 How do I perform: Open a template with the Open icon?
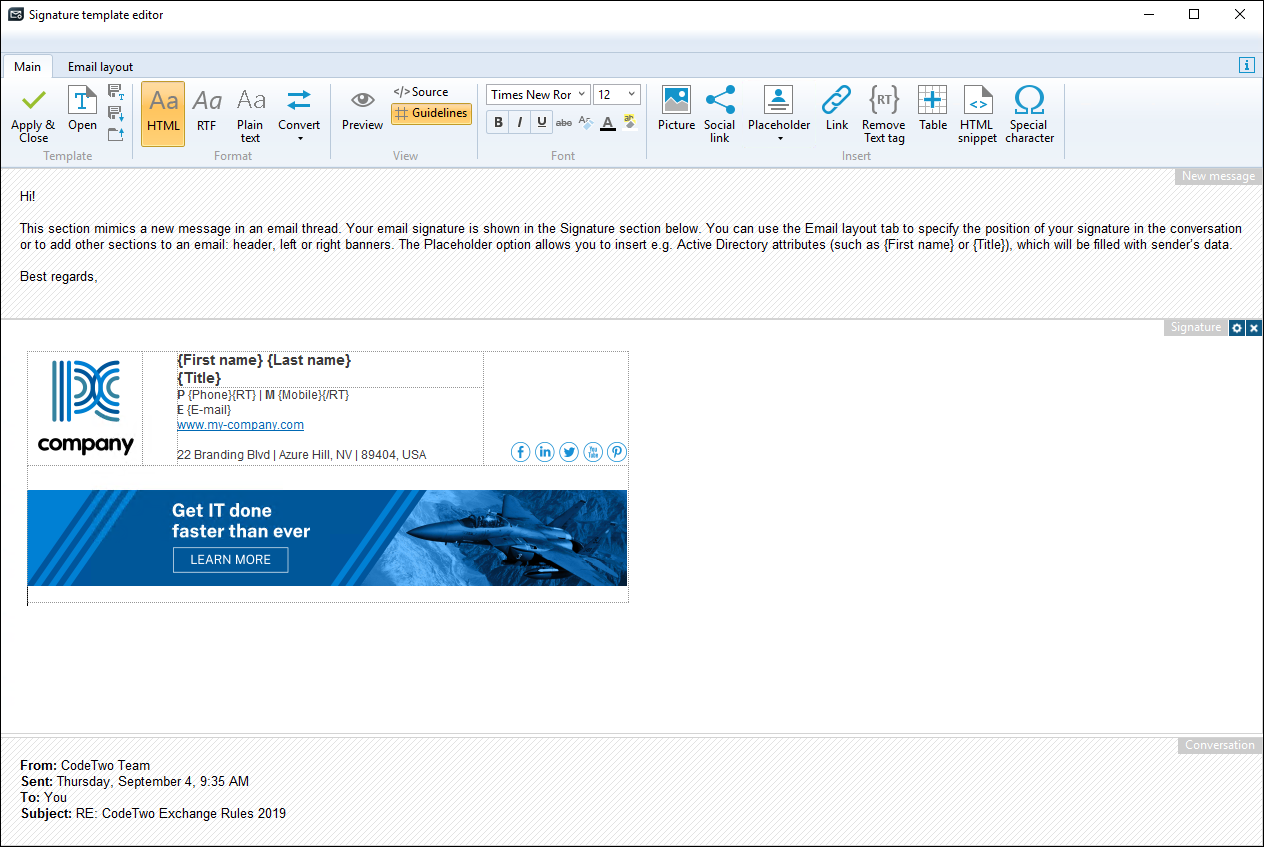point(82,109)
